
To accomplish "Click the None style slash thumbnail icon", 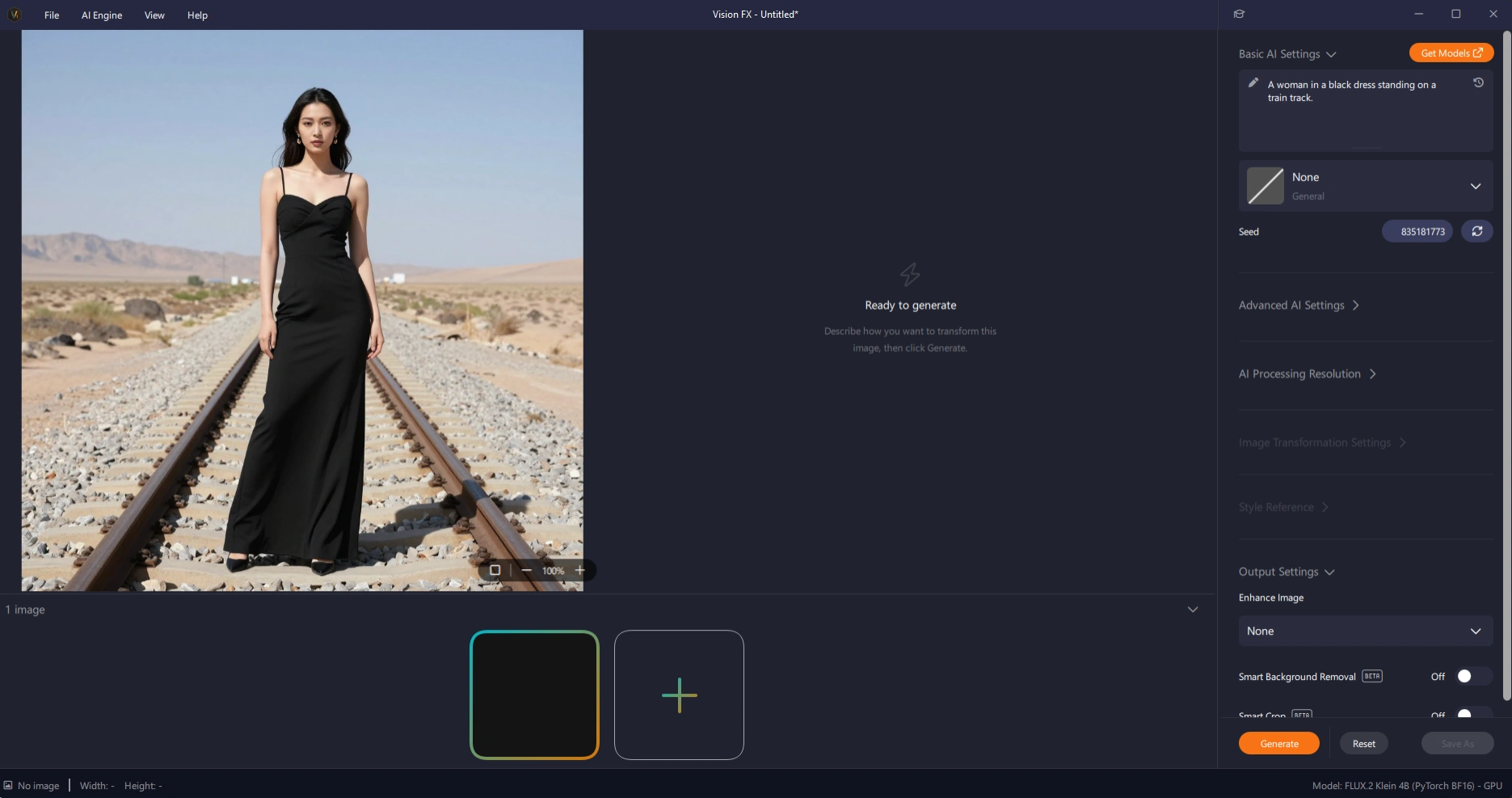I will pos(1265,186).
